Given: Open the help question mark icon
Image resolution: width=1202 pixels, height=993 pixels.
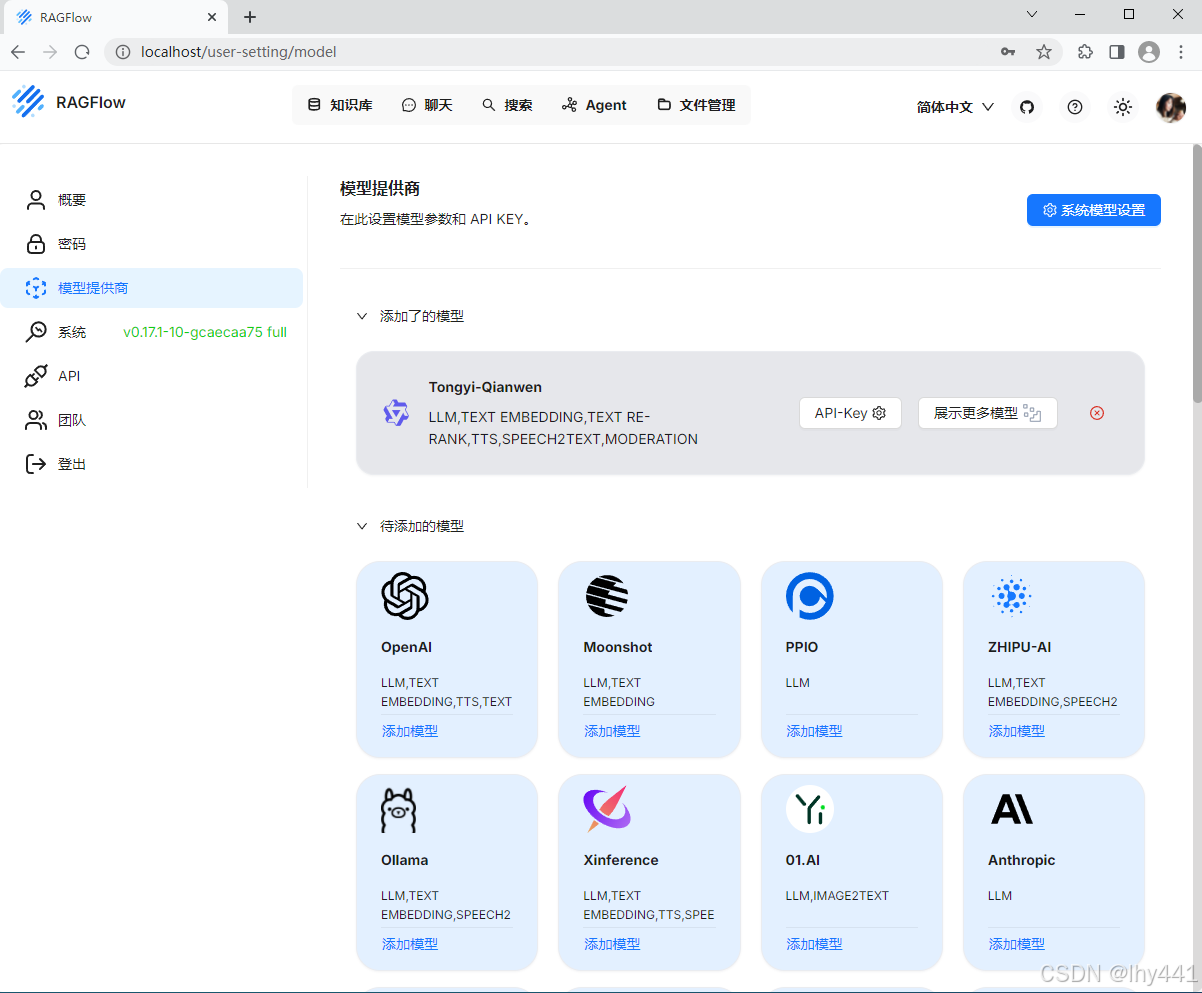Looking at the screenshot, I should pyautogui.click(x=1075, y=107).
